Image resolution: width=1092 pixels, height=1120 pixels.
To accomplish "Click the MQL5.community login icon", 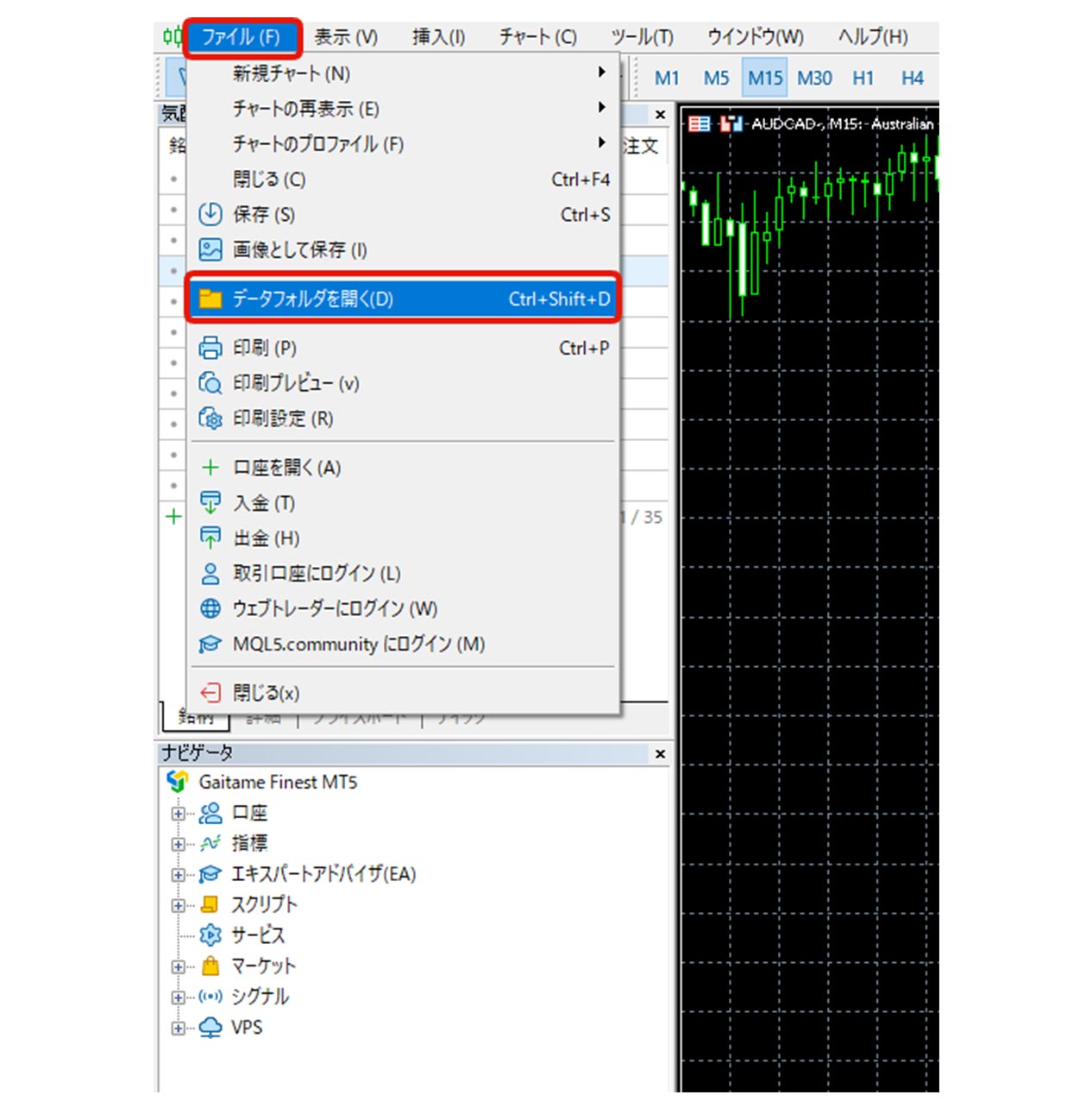I will [210, 645].
